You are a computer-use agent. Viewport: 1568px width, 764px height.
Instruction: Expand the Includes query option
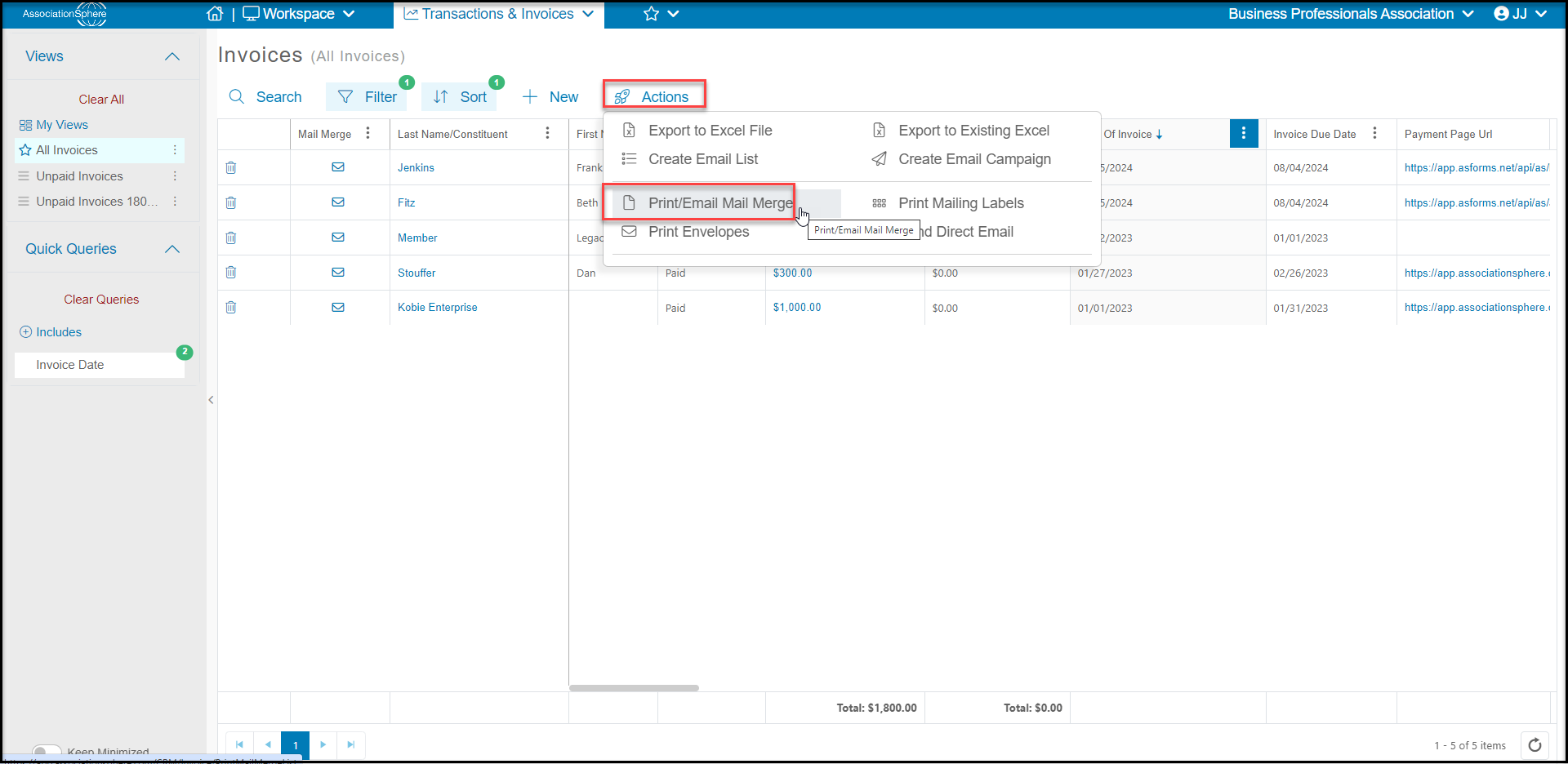tap(51, 332)
